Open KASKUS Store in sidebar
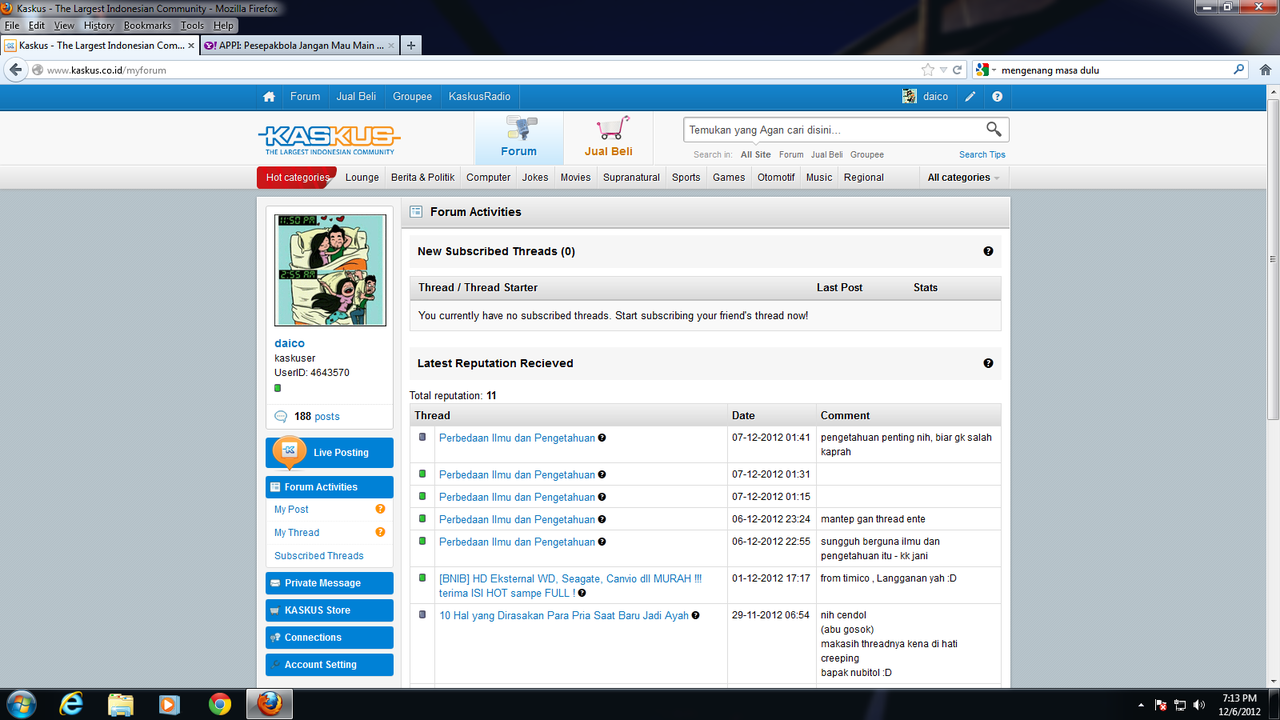 [x=330, y=610]
